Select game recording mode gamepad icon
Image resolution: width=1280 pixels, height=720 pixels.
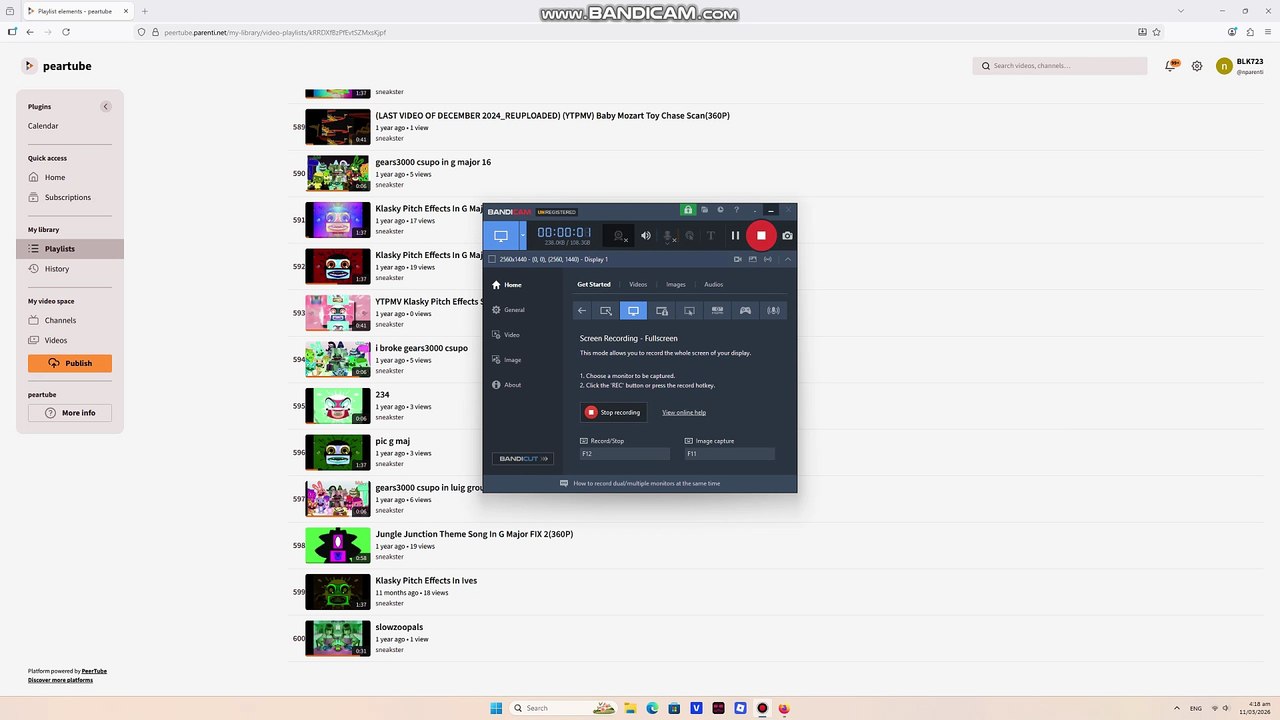click(x=745, y=311)
